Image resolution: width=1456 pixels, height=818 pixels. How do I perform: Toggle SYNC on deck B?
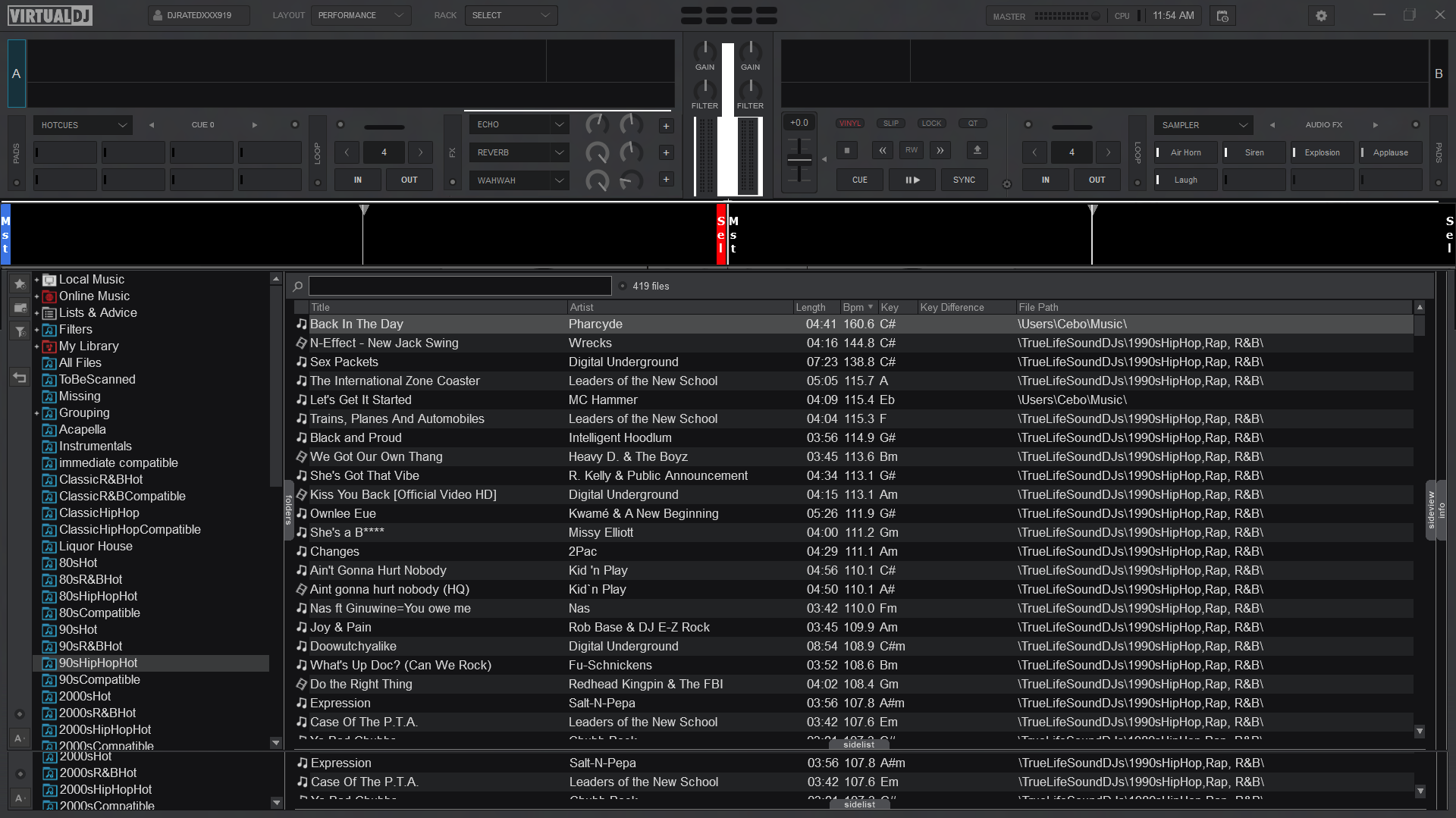[964, 180]
